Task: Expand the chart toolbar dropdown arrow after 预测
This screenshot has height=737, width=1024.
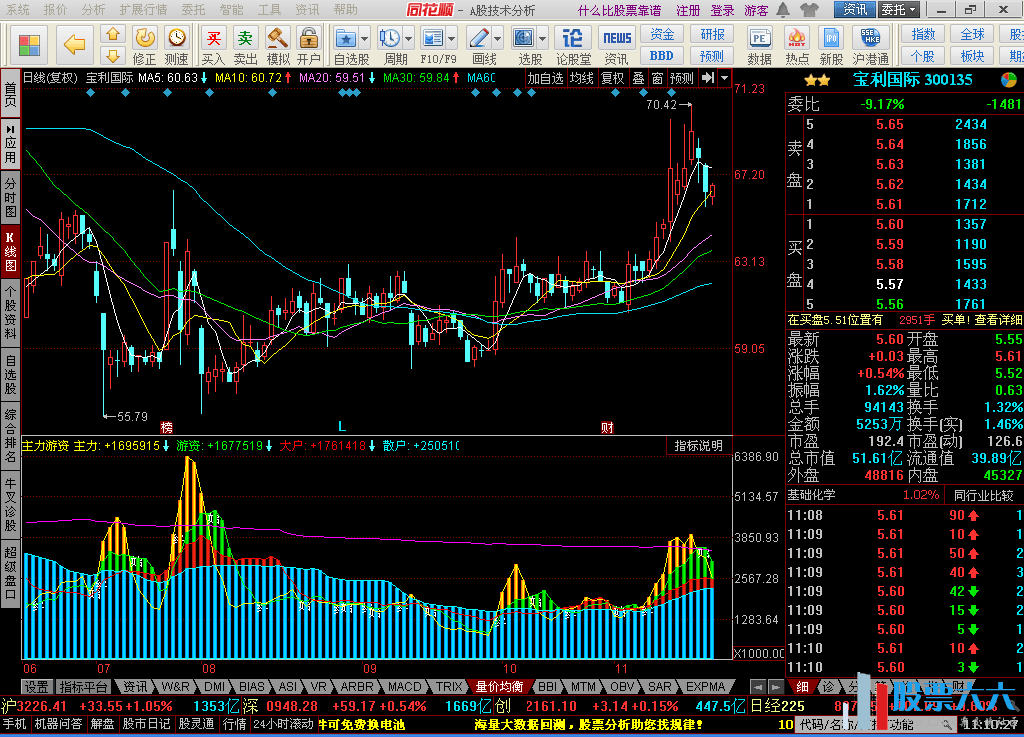Action: (x=722, y=78)
